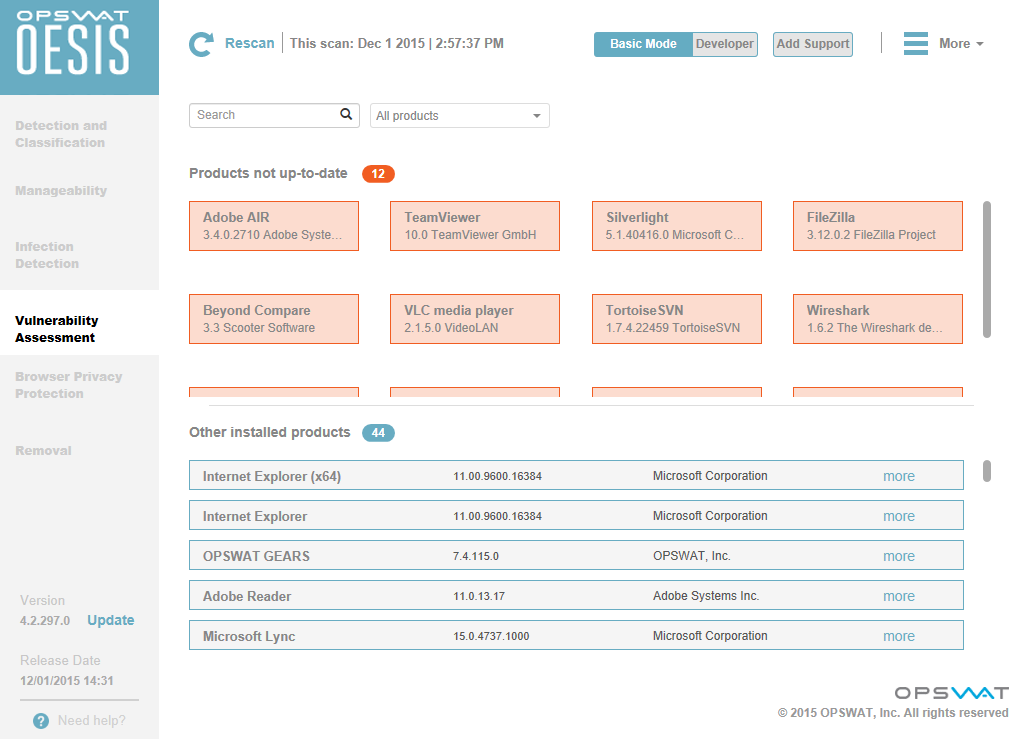Select the FileZilla product card

click(878, 226)
